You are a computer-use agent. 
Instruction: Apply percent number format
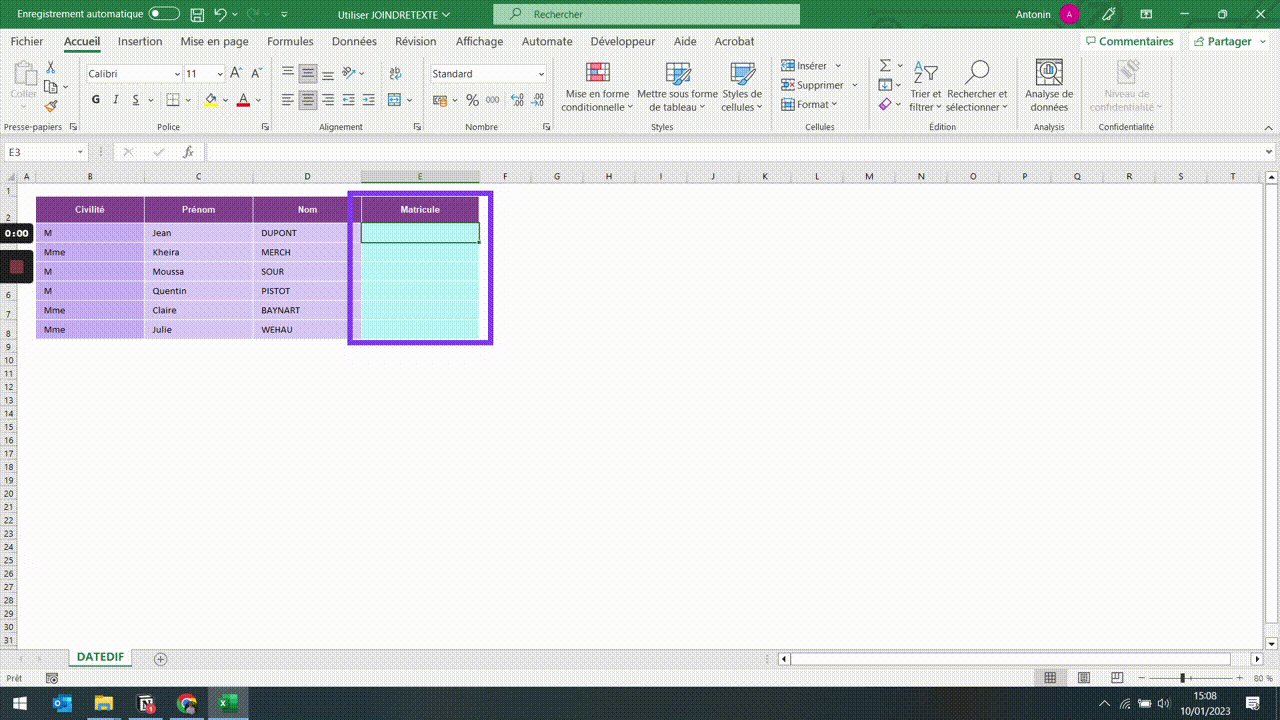[471, 100]
